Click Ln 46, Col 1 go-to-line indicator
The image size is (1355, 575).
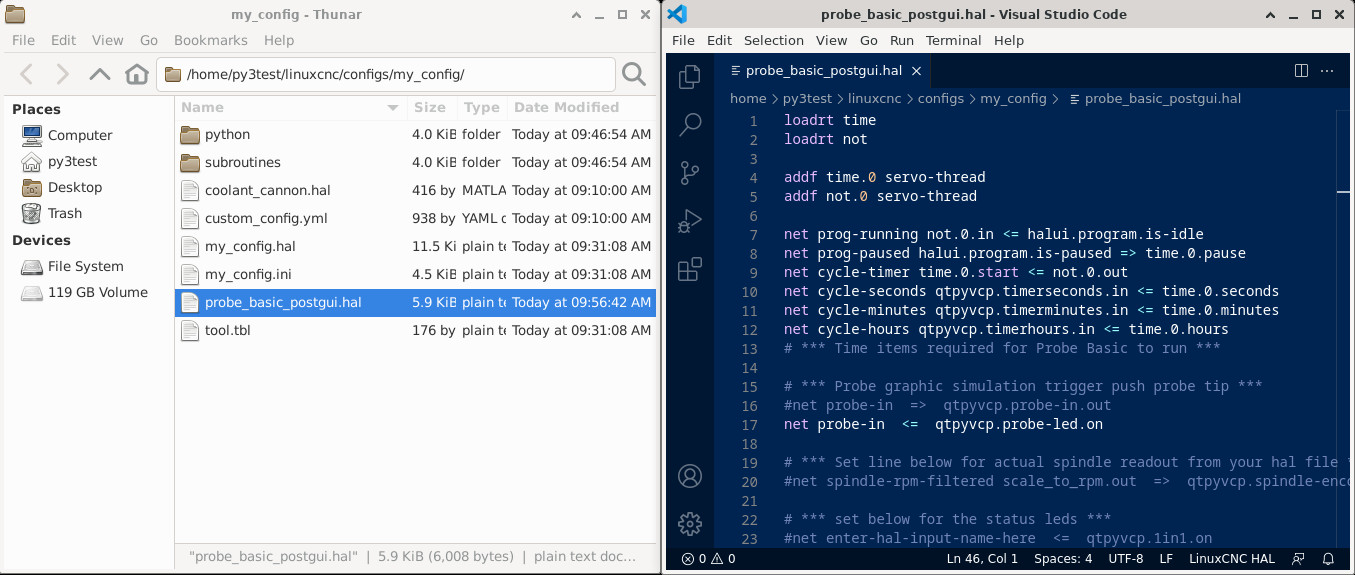[x=982, y=559]
